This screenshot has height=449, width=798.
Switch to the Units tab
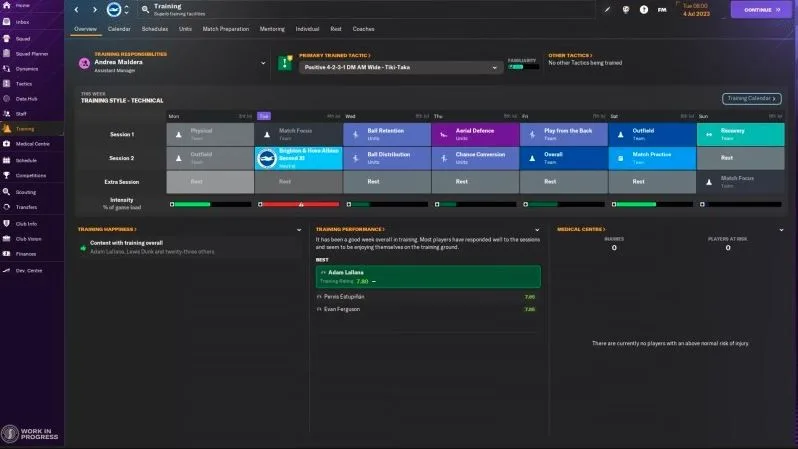185,29
